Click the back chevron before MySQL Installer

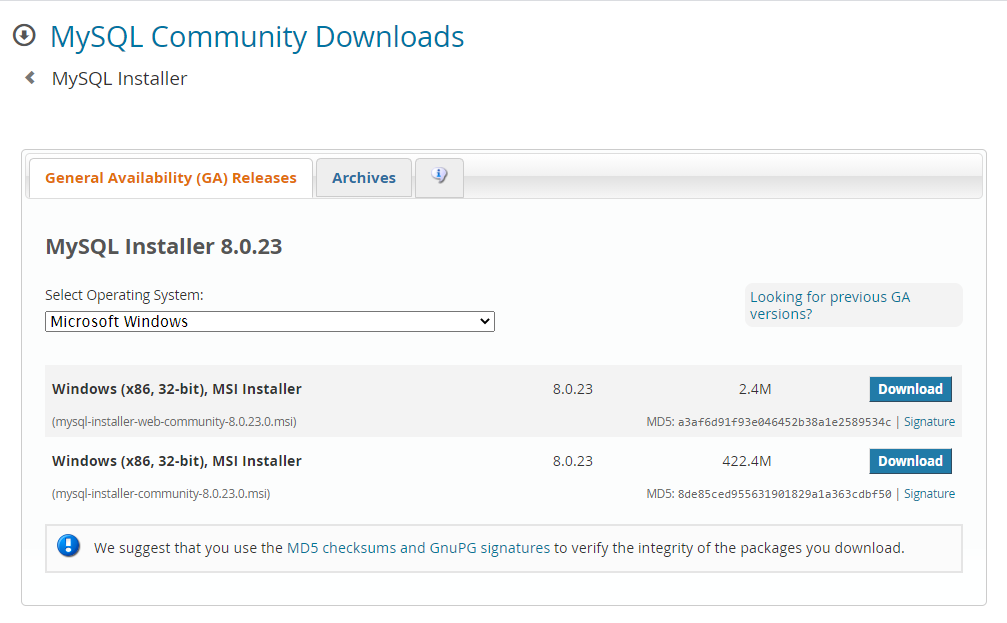pyautogui.click(x=30, y=78)
